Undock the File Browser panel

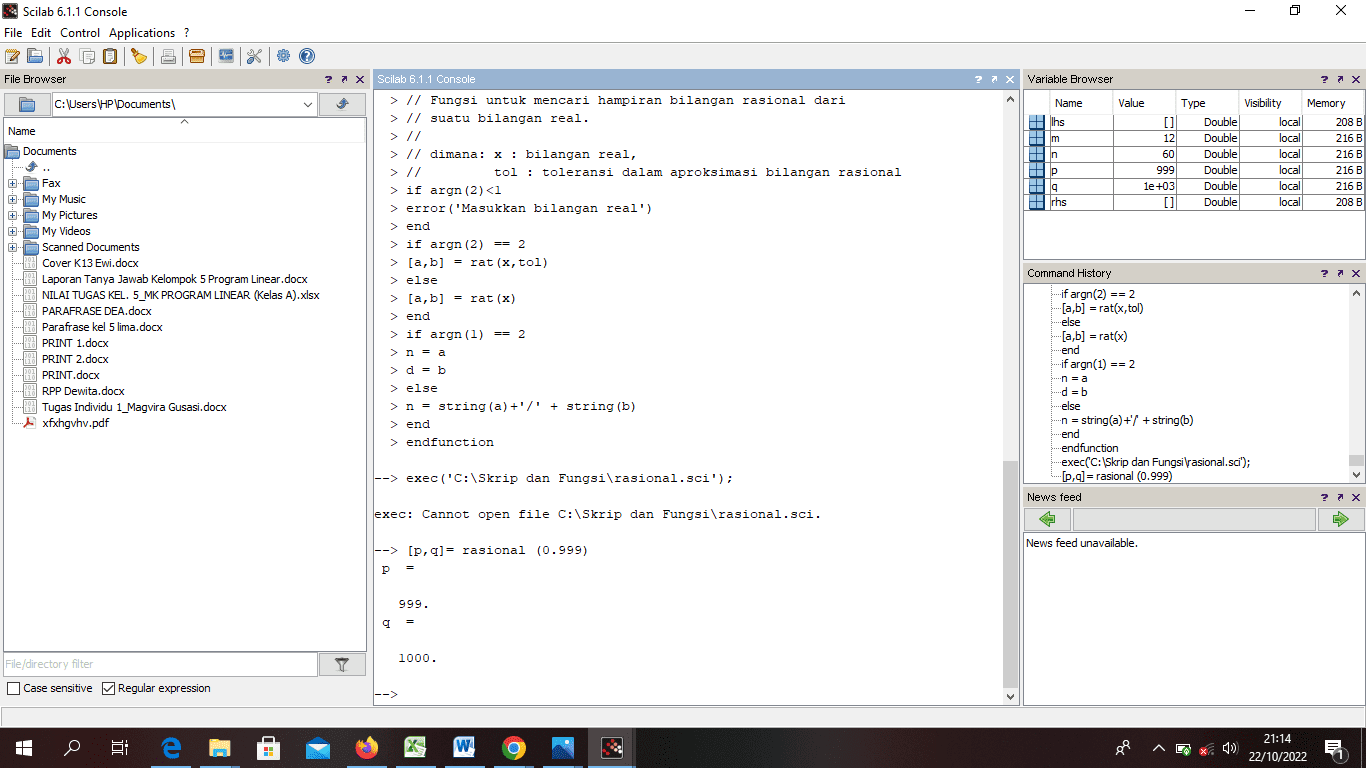(x=344, y=79)
